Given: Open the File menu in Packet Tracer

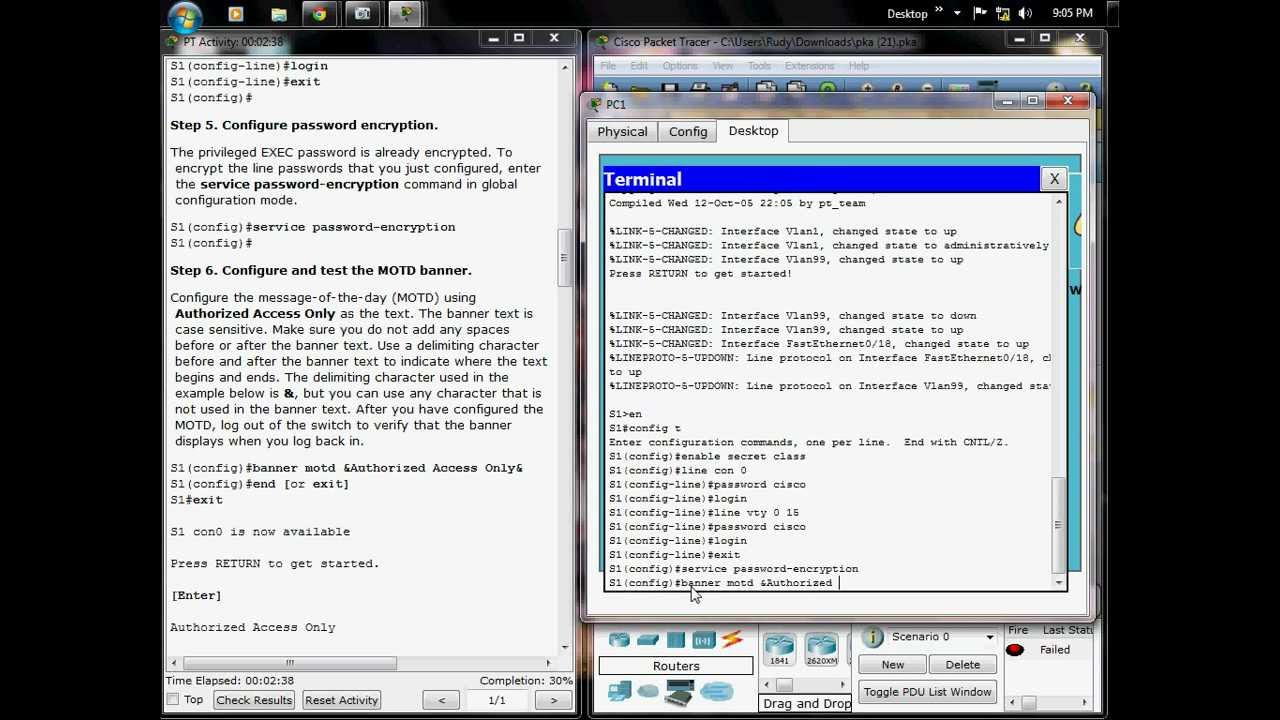Looking at the screenshot, I should click(608, 66).
